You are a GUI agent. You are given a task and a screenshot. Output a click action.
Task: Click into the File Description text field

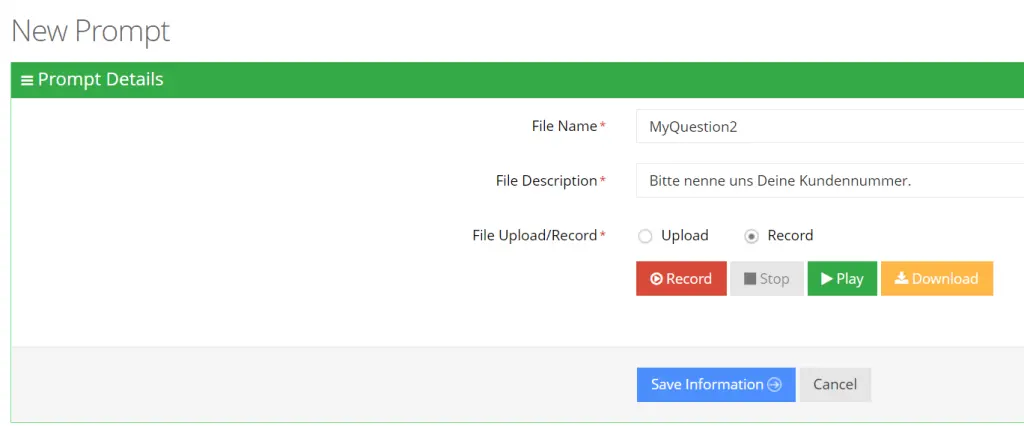(830, 181)
